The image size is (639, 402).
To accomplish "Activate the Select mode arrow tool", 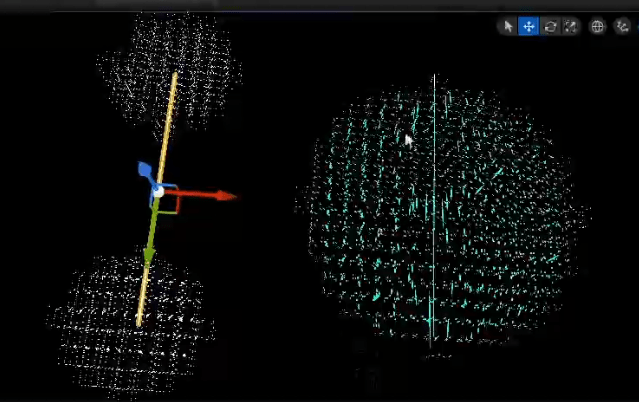I will 508,27.
